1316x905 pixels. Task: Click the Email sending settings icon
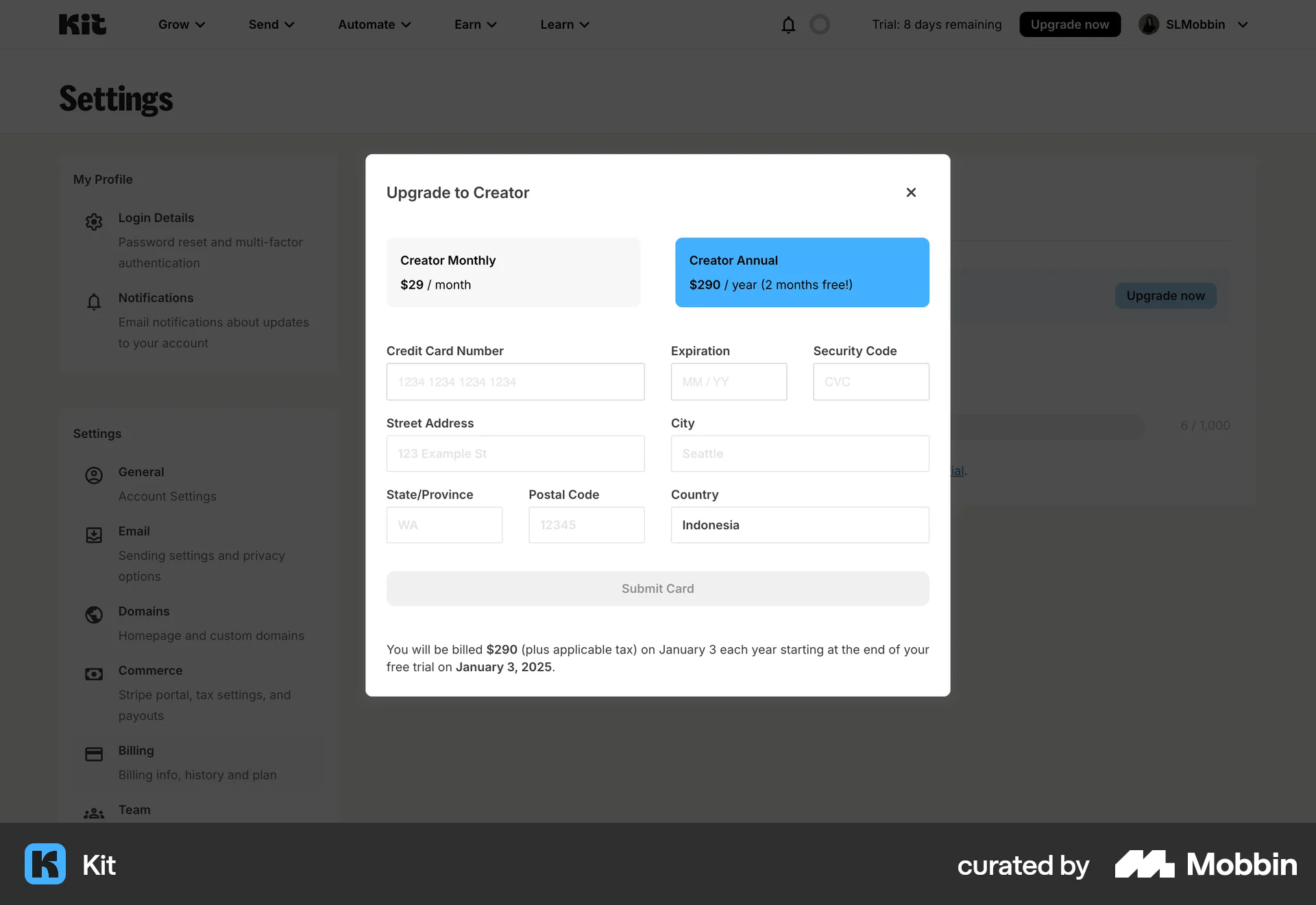tap(93, 535)
